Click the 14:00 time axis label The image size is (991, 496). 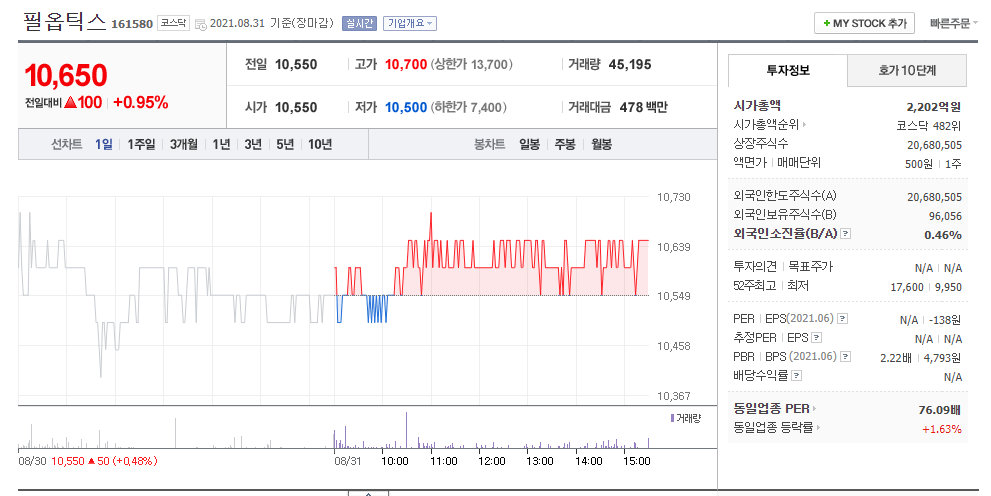(x=588, y=461)
